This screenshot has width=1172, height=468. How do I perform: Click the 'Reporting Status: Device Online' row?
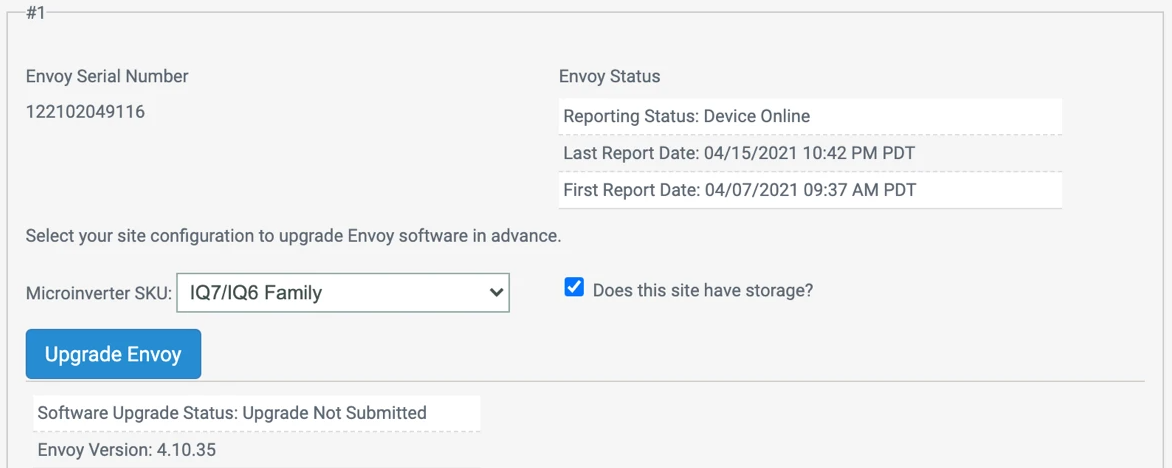click(x=810, y=117)
